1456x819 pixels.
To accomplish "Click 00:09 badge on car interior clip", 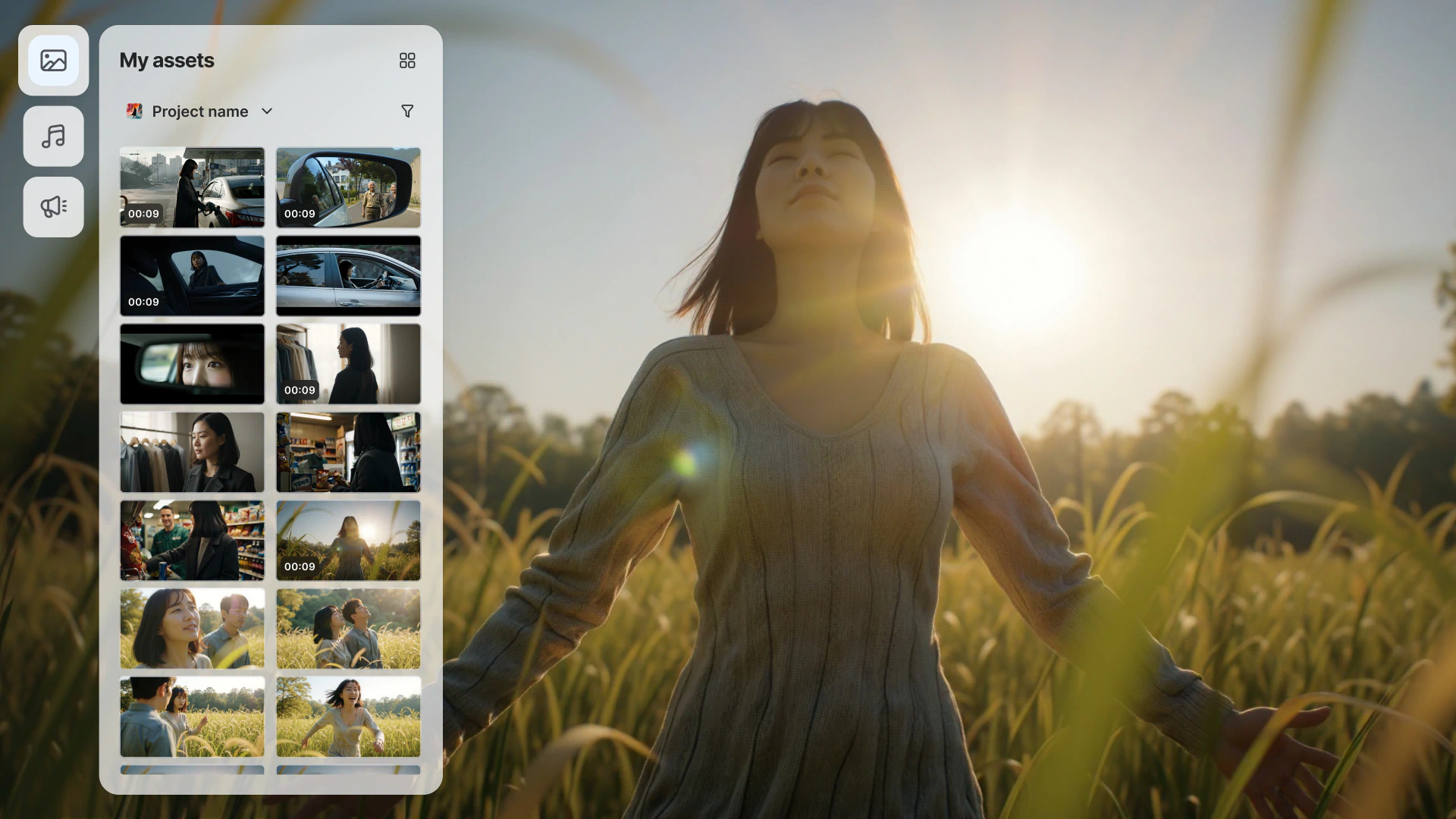I will click(143, 302).
